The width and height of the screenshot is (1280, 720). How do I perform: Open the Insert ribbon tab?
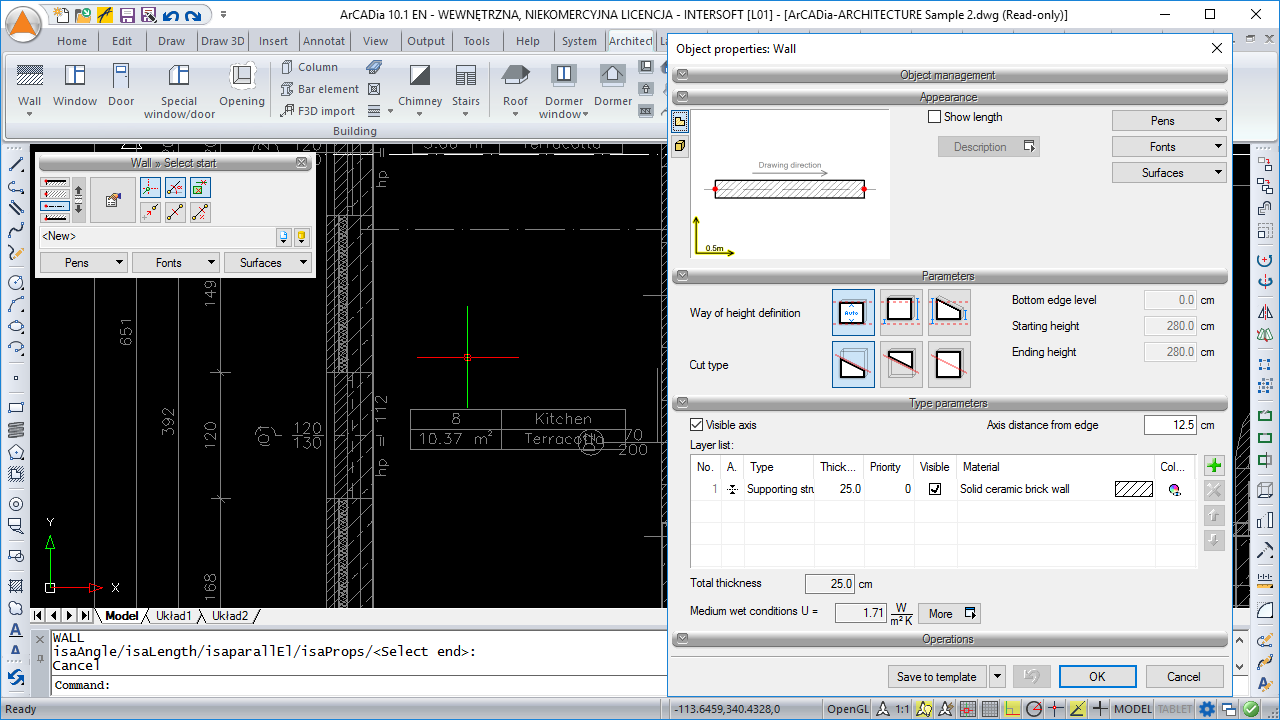click(x=273, y=41)
